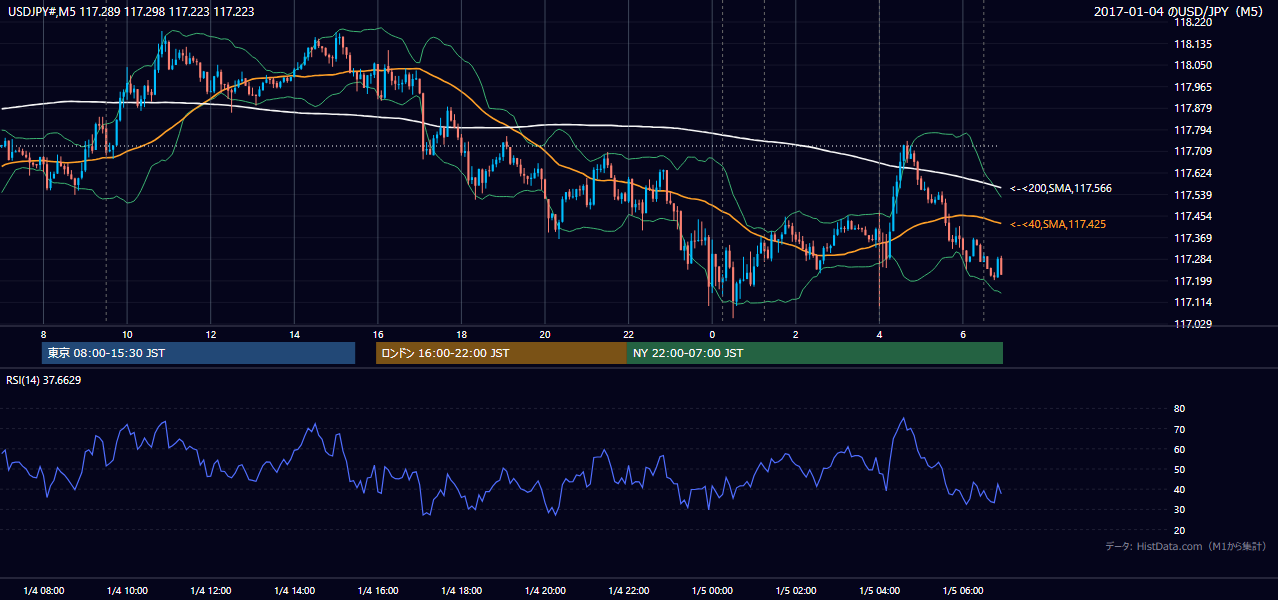The image size is (1278, 600).
Task: Click the 東京 08:00-15:30 JST session bar
Action: coord(198,353)
